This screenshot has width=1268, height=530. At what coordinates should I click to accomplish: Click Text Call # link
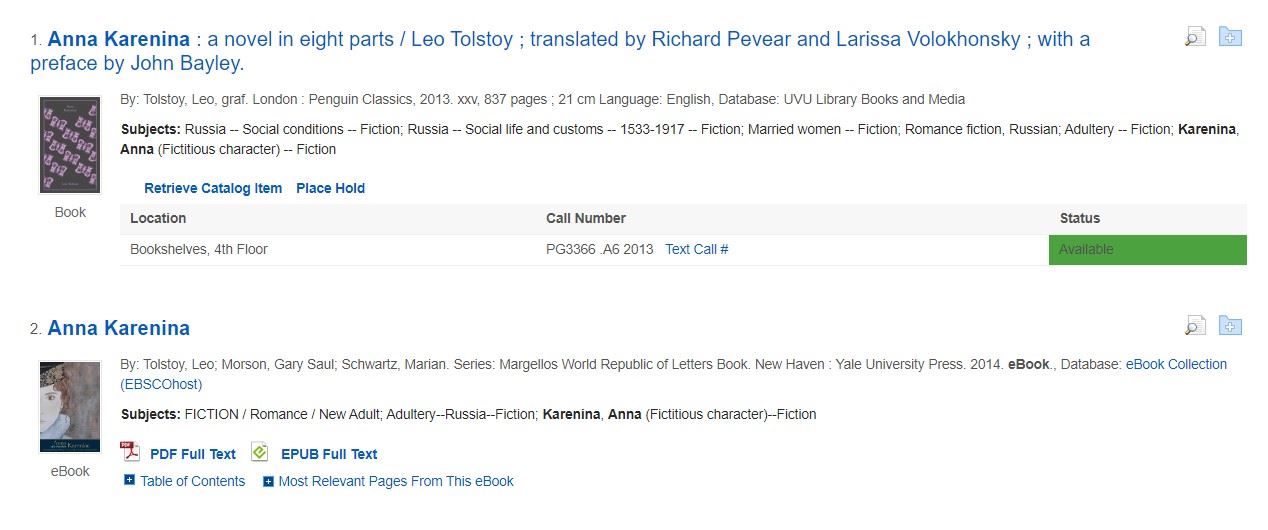[x=697, y=249]
